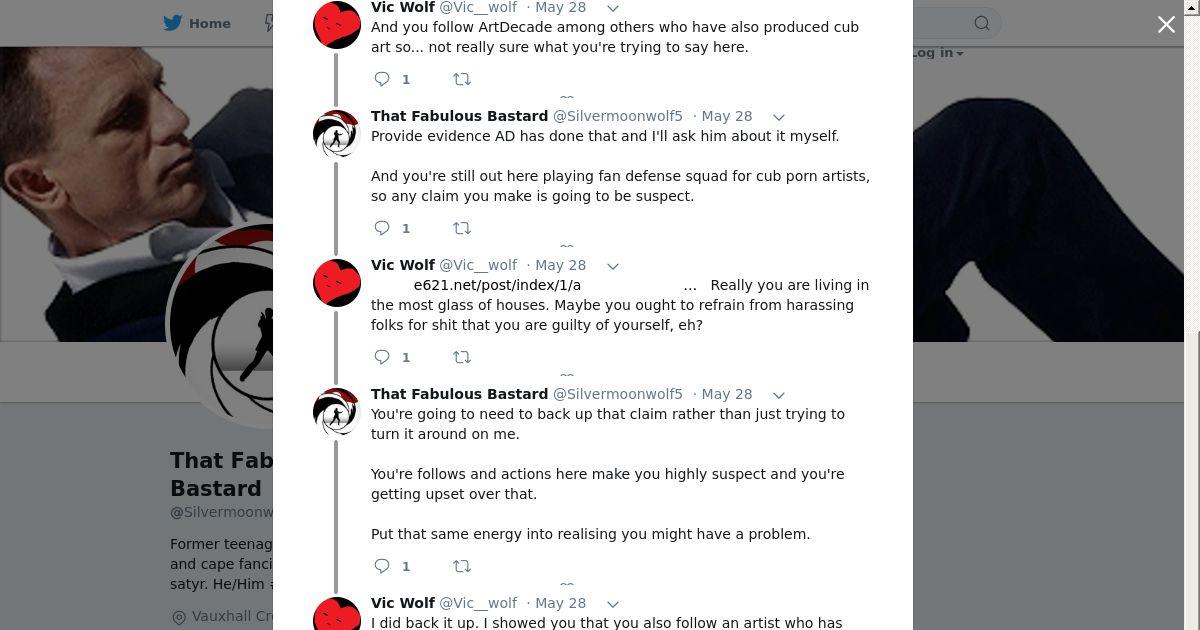Reply to the 'glass of houses' tweet
This screenshot has width=1200, height=630.
pos(382,357)
